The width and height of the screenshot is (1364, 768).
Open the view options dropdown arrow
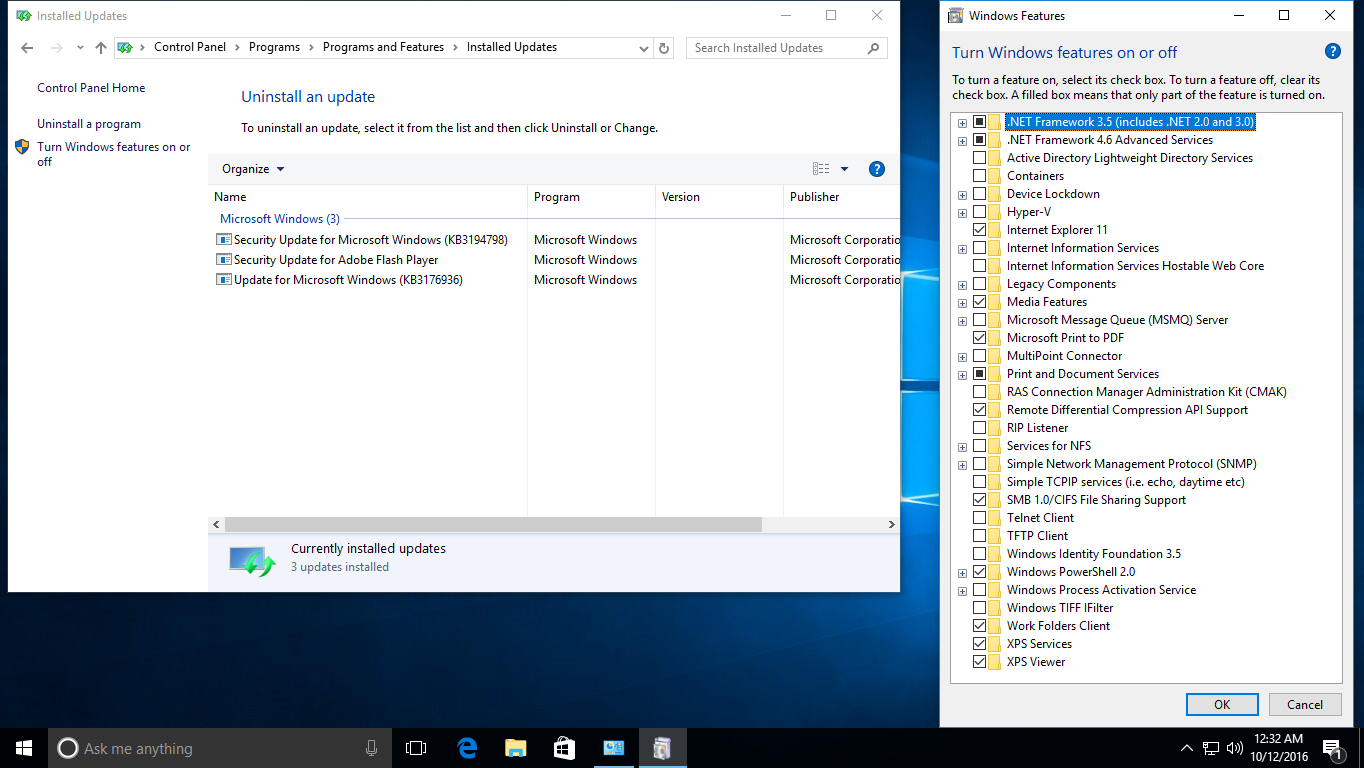[x=844, y=169]
